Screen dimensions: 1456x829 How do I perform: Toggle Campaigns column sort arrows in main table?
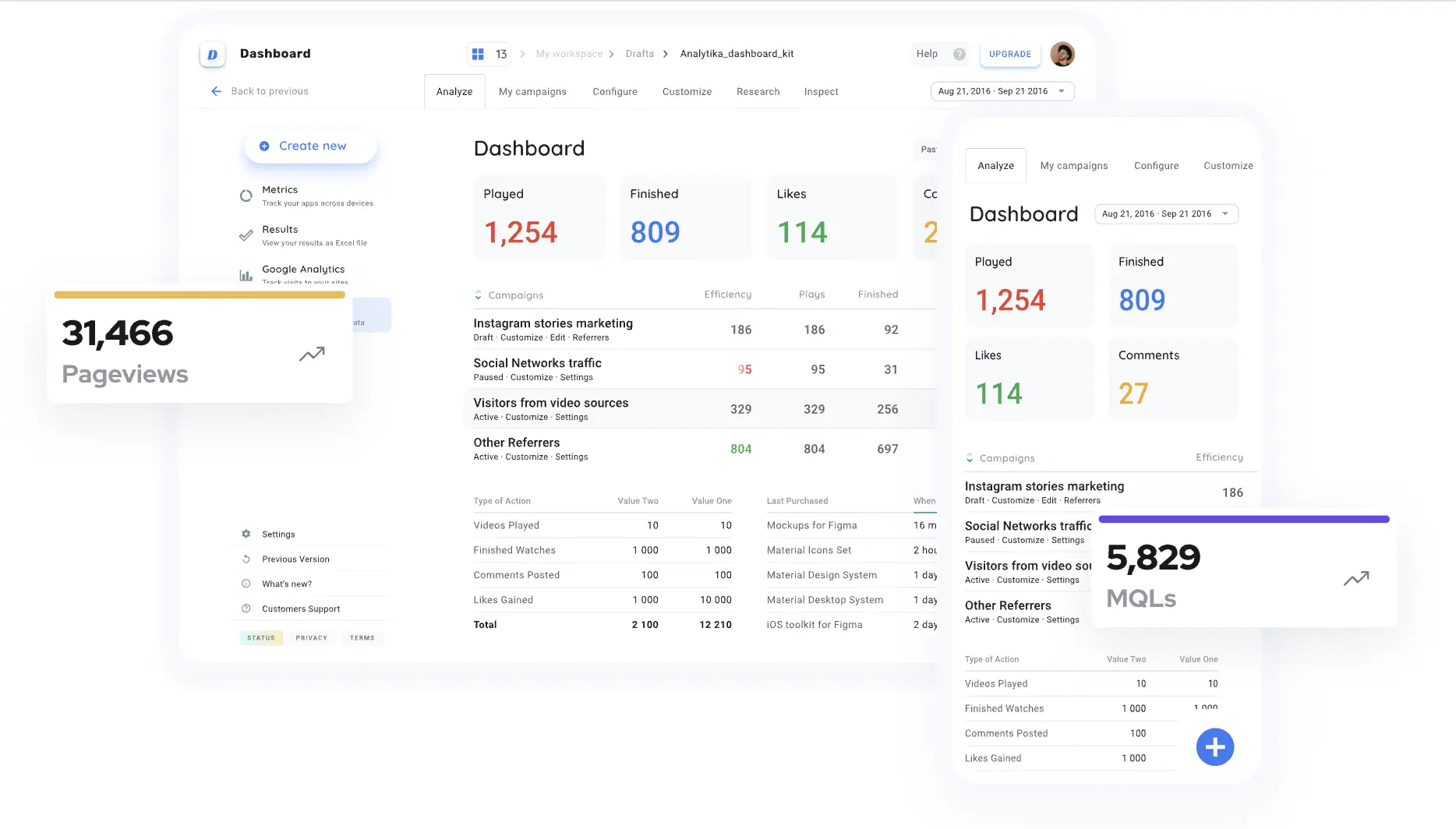(x=478, y=295)
